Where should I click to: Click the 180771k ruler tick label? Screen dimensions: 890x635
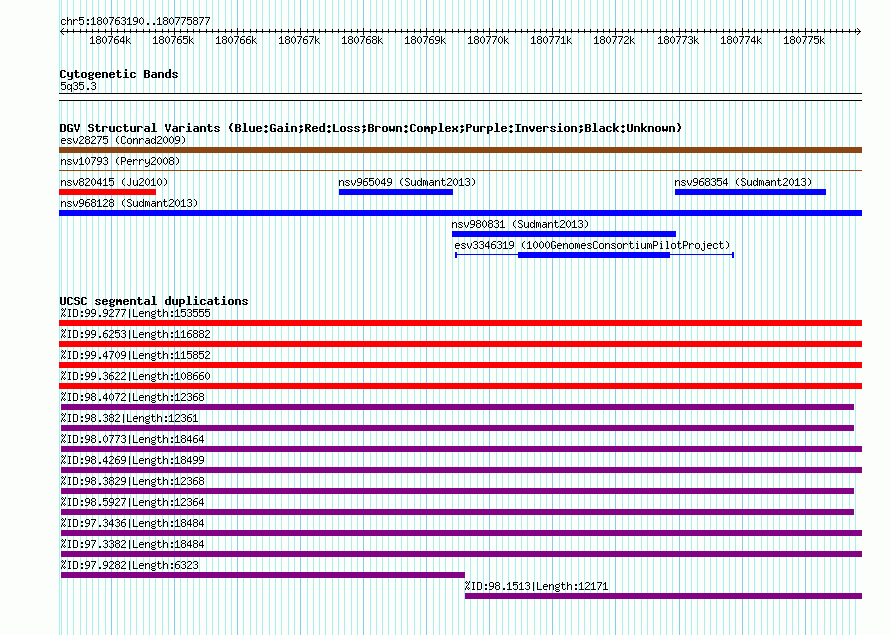point(551,40)
